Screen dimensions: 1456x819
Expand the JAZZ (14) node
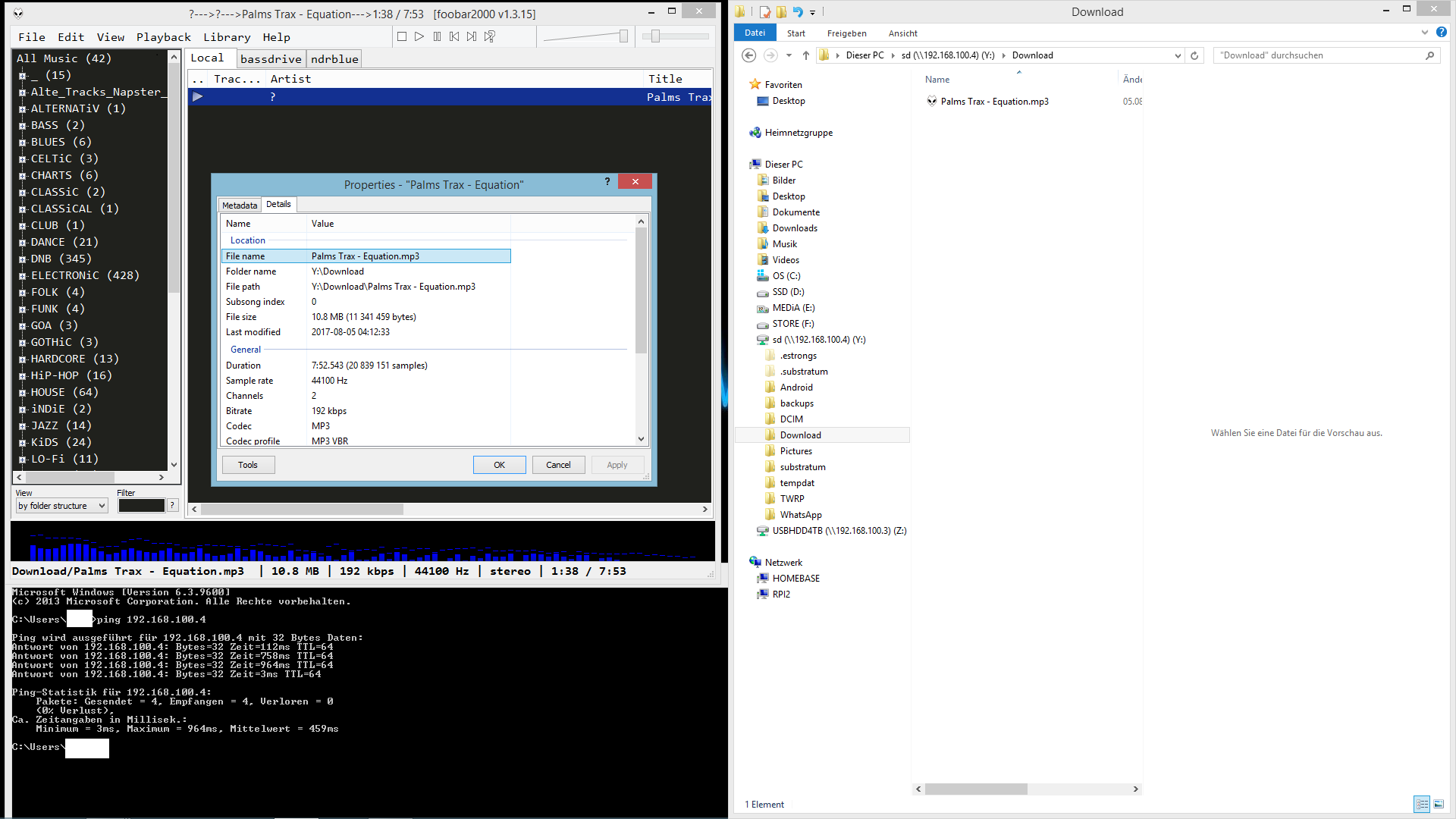point(23,426)
